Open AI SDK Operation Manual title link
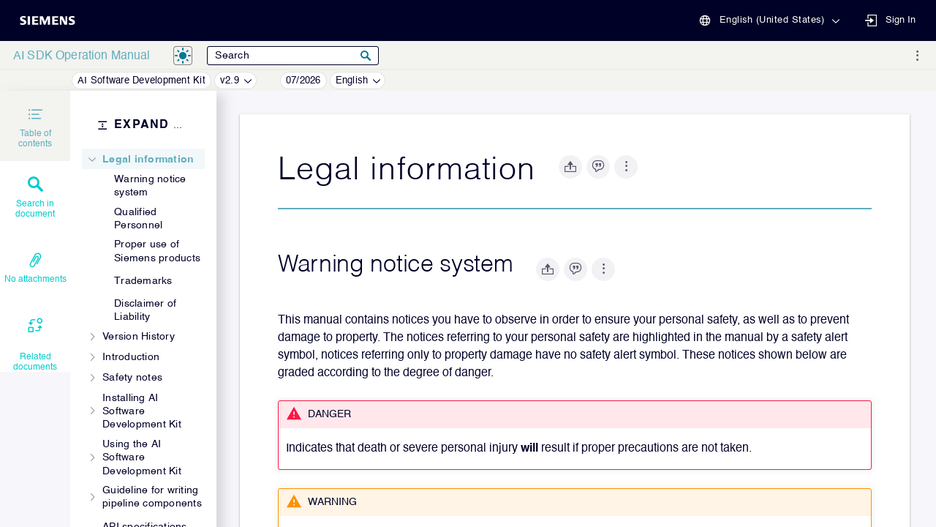The image size is (936, 527). click(x=81, y=55)
